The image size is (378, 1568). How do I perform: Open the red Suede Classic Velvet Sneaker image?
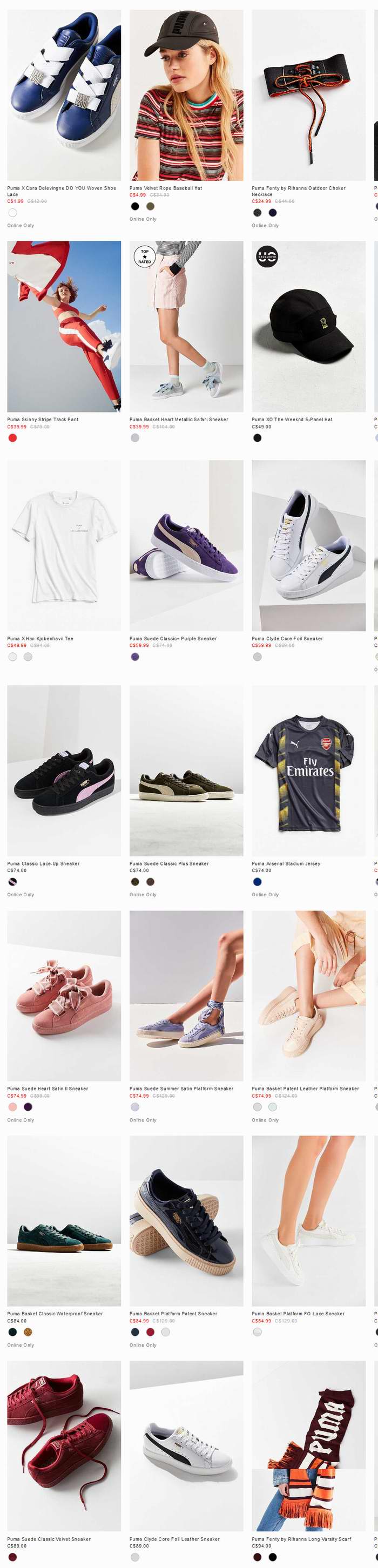click(64, 1445)
